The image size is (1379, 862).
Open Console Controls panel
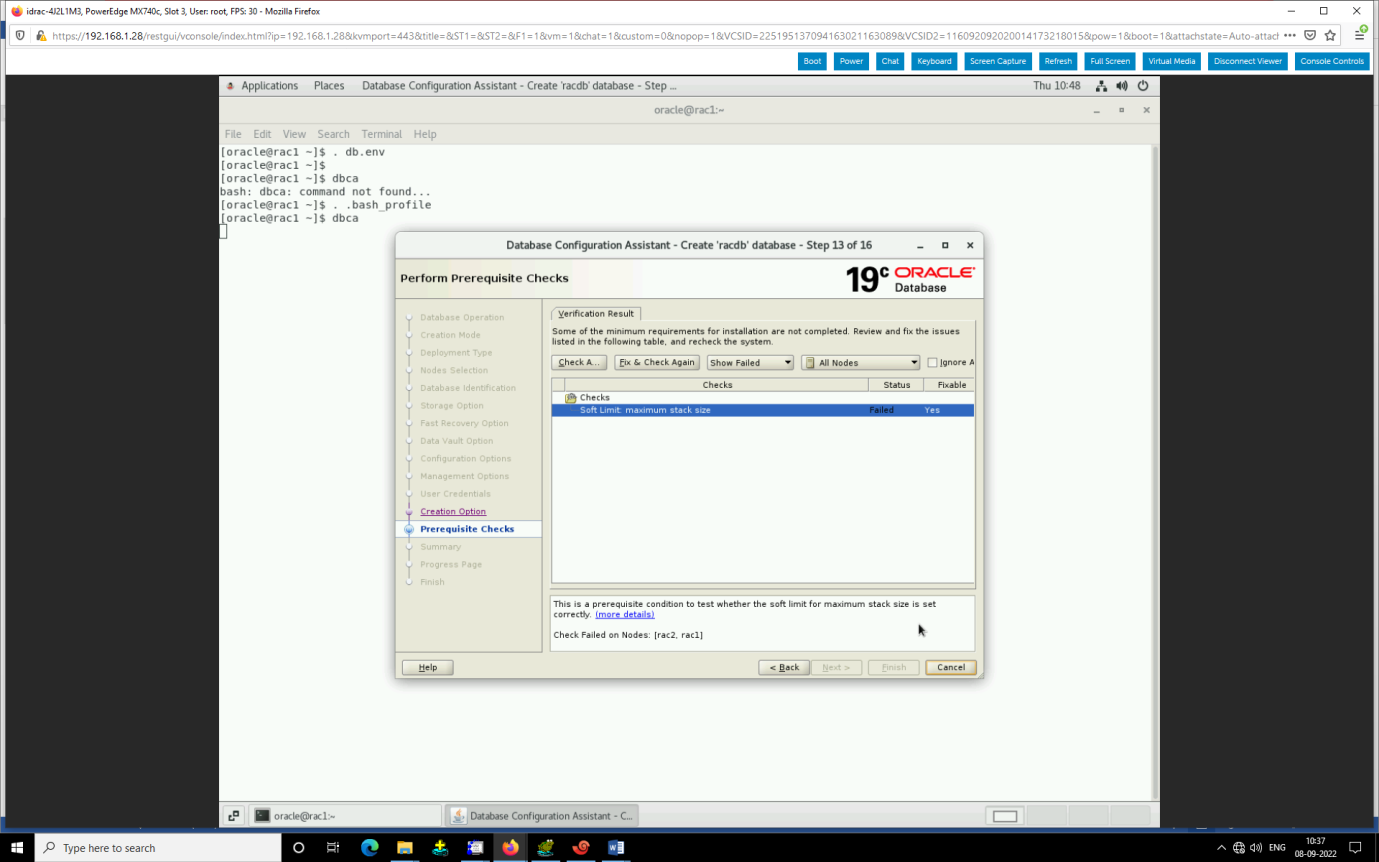click(x=1332, y=61)
